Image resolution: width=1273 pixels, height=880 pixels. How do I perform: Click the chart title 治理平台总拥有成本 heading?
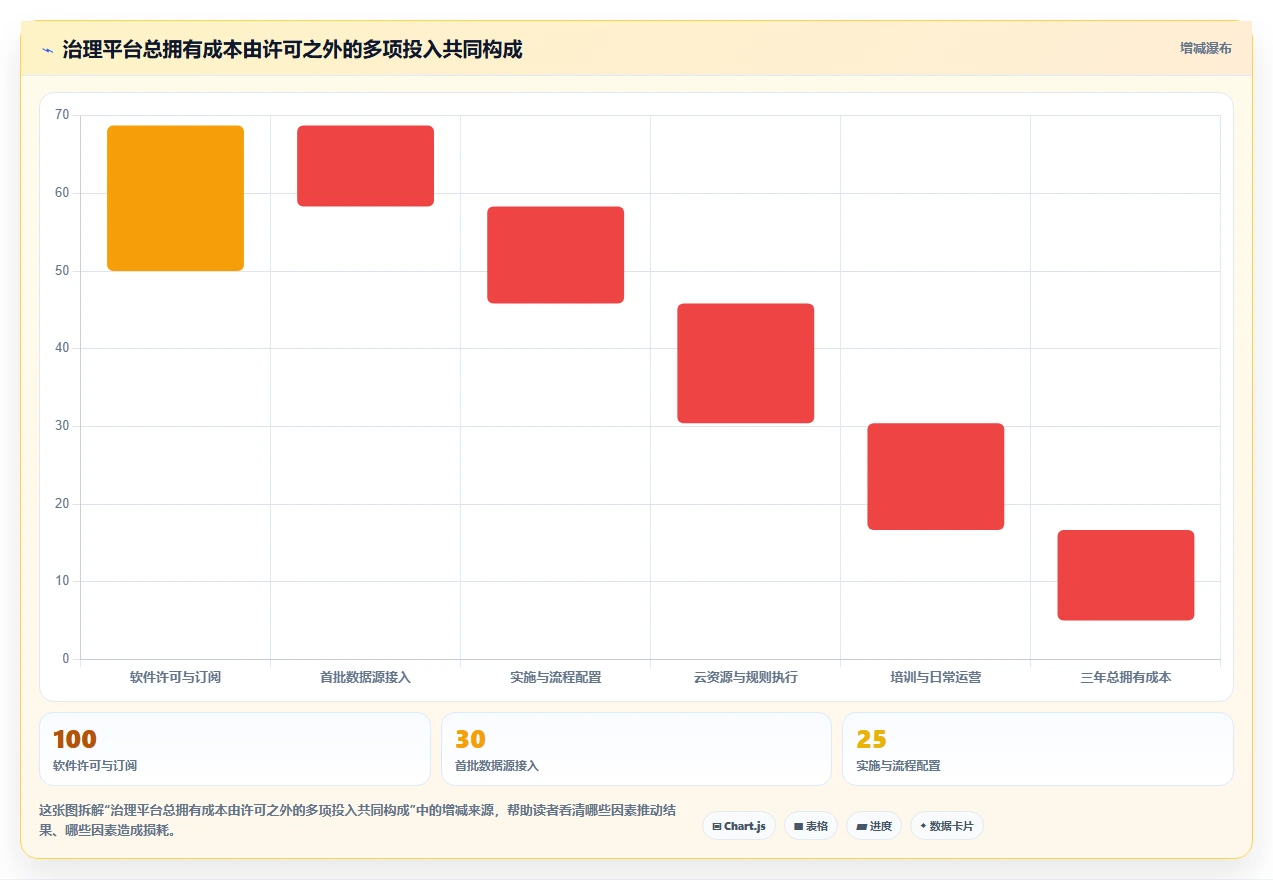tap(292, 49)
